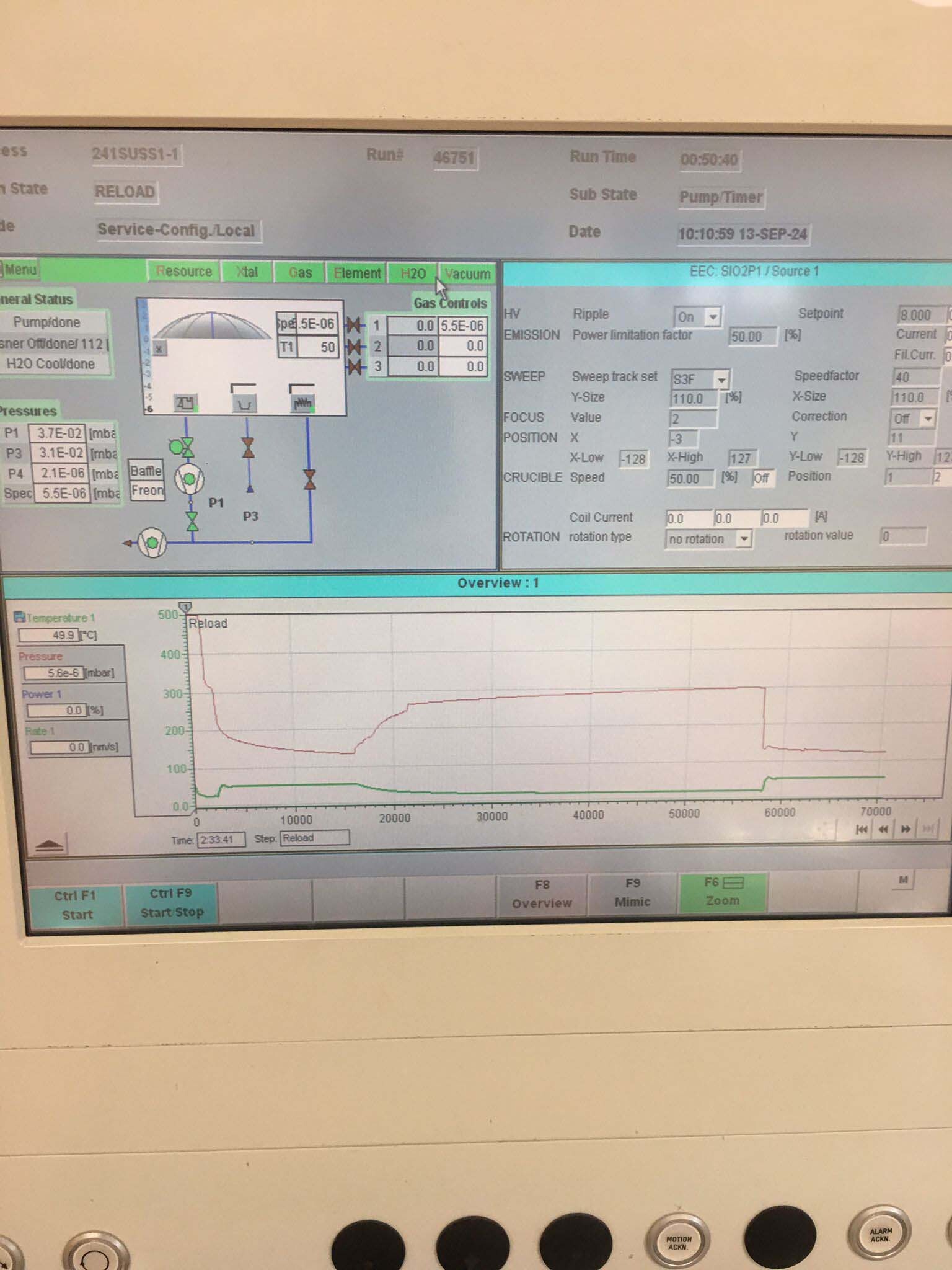The height and width of the screenshot is (1270, 952).
Task: Click the X-High 127 field
Action: (743, 458)
